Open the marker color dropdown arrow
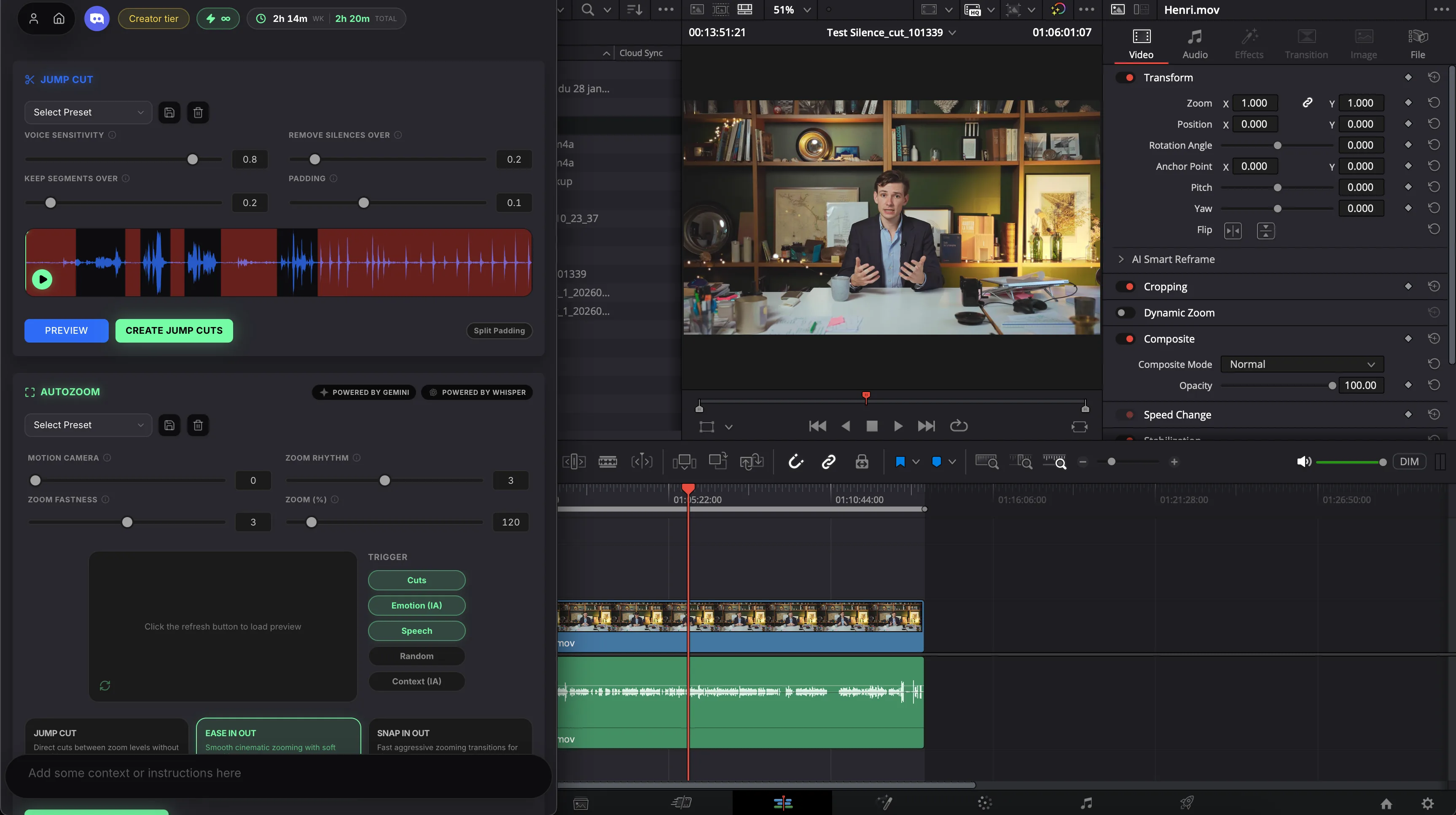The image size is (1456, 815). click(x=952, y=462)
